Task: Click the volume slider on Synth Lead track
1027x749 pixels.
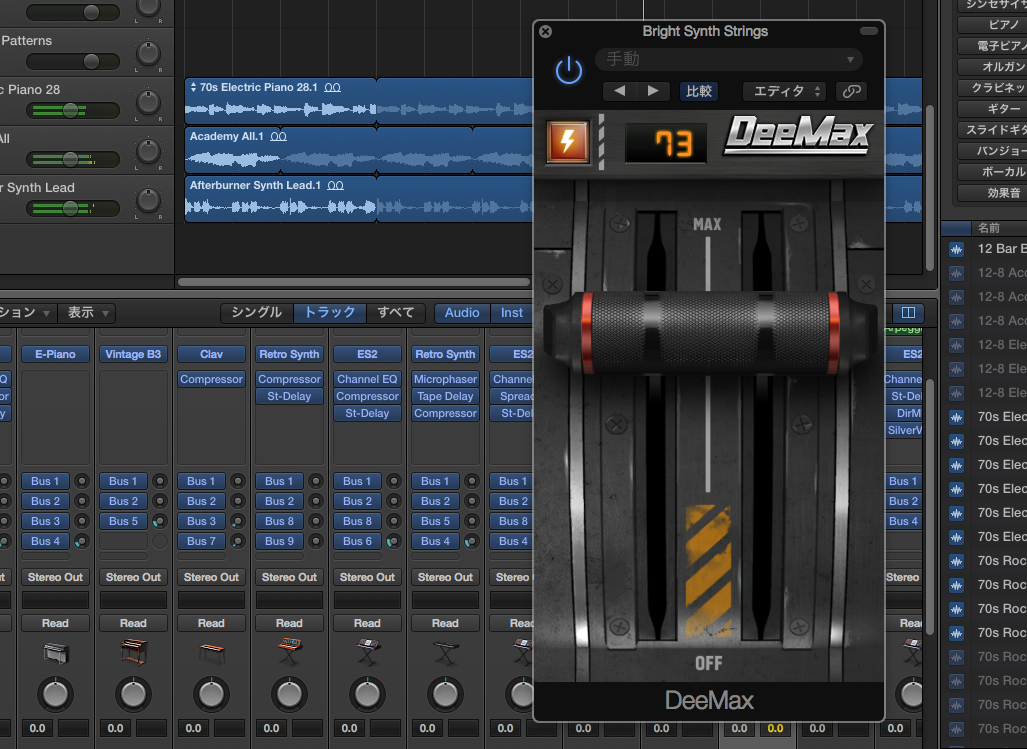Action: (73, 209)
